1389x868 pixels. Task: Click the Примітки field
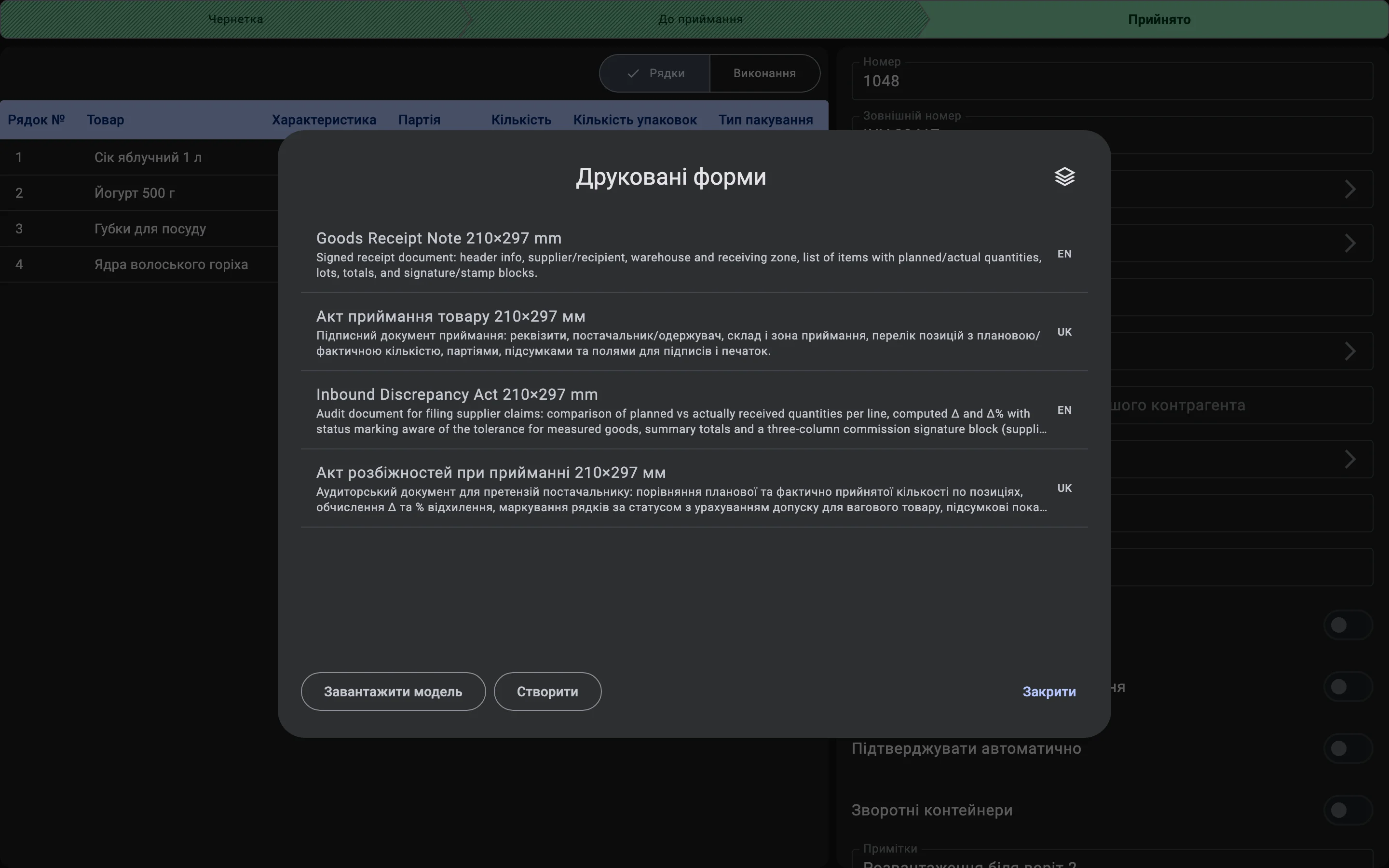pos(1112,859)
